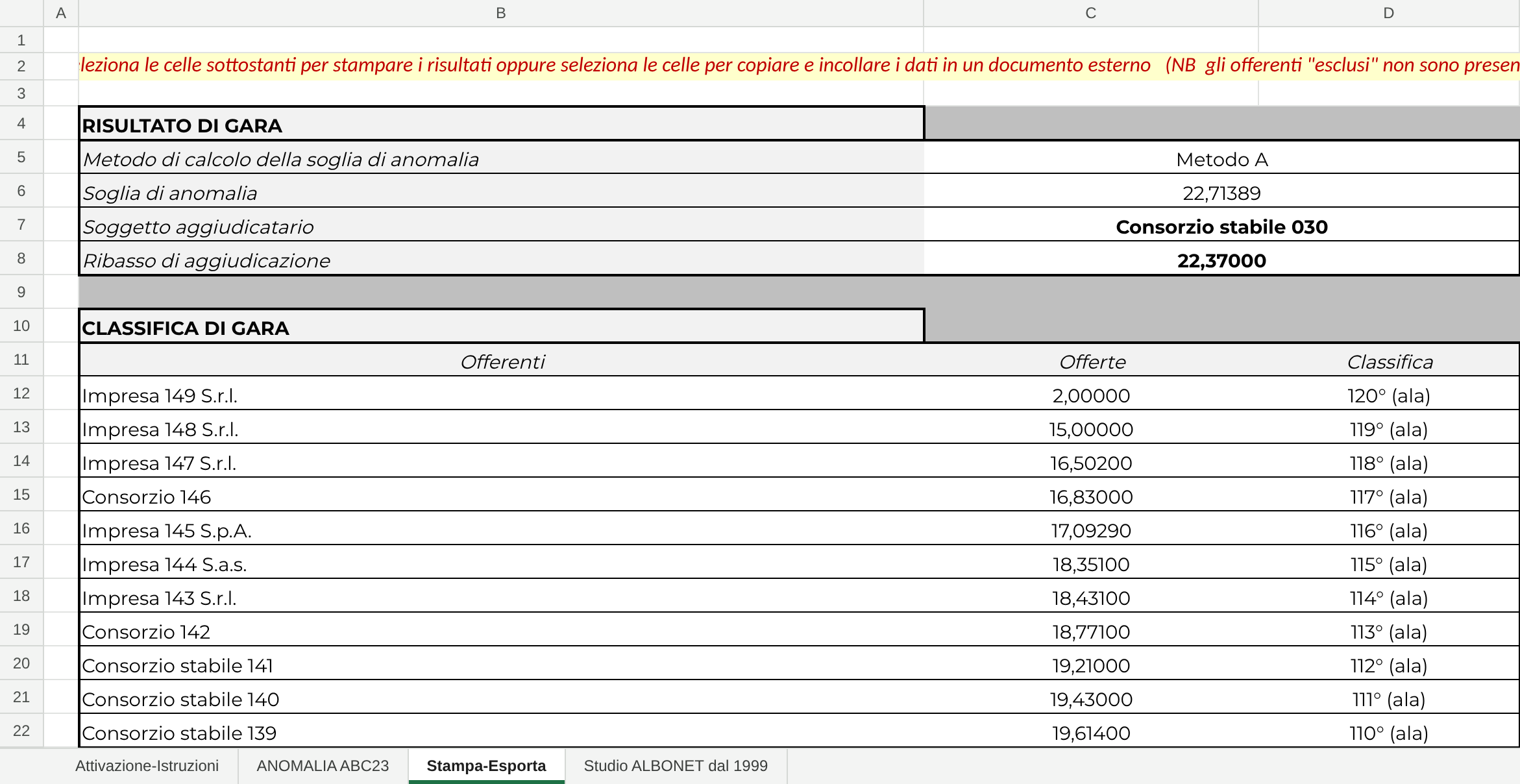Screen dimensions: 1520x784
Task: Click the '111° (ala)' ranking cell
Action: (x=1389, y=698)
